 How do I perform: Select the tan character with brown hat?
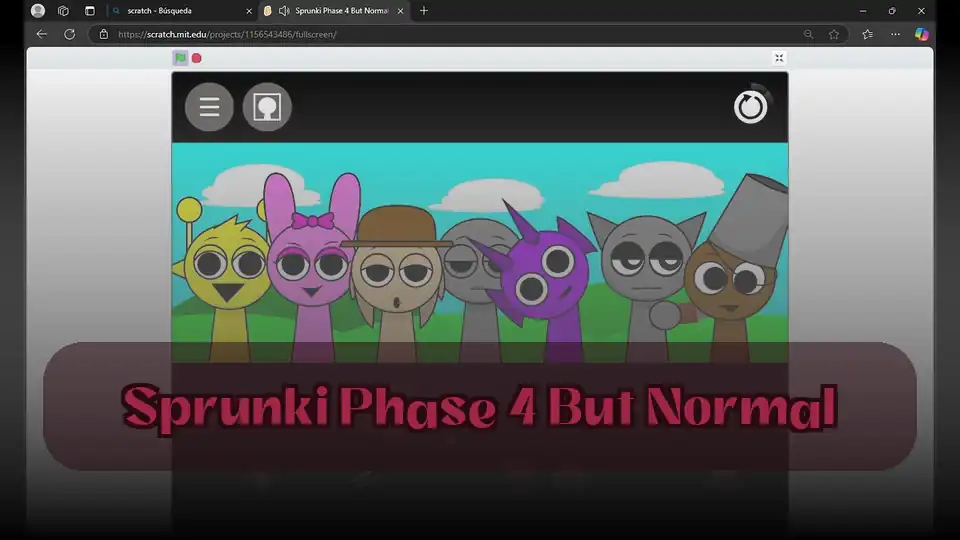coord(397,282)
